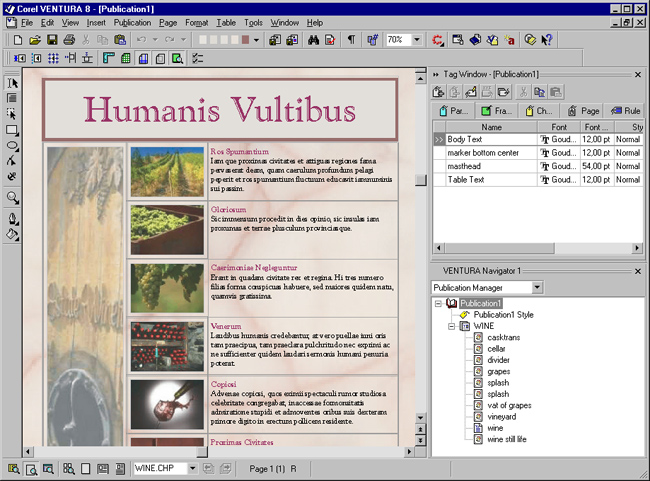
Task: Select the Pick tool in toolbox
Action: coord(12,83)
